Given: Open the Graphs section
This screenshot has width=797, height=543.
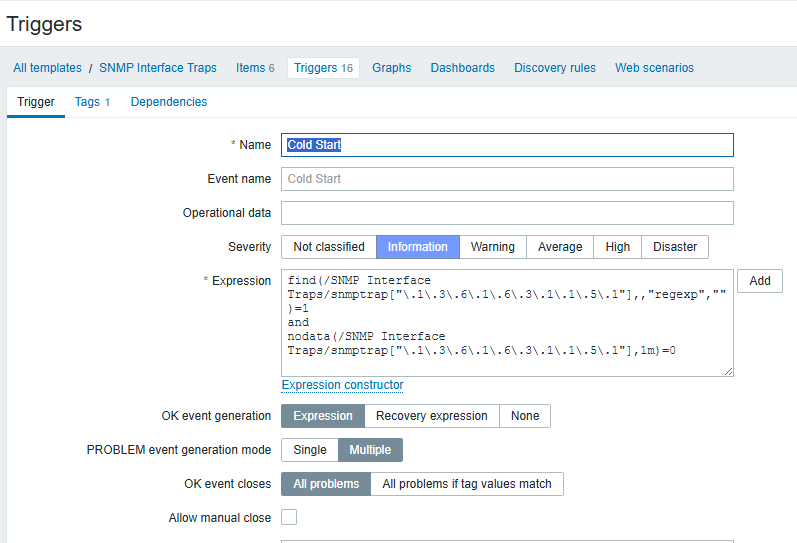Looking at the screenshot, I should pyautogui.click(x=391, y=68).
